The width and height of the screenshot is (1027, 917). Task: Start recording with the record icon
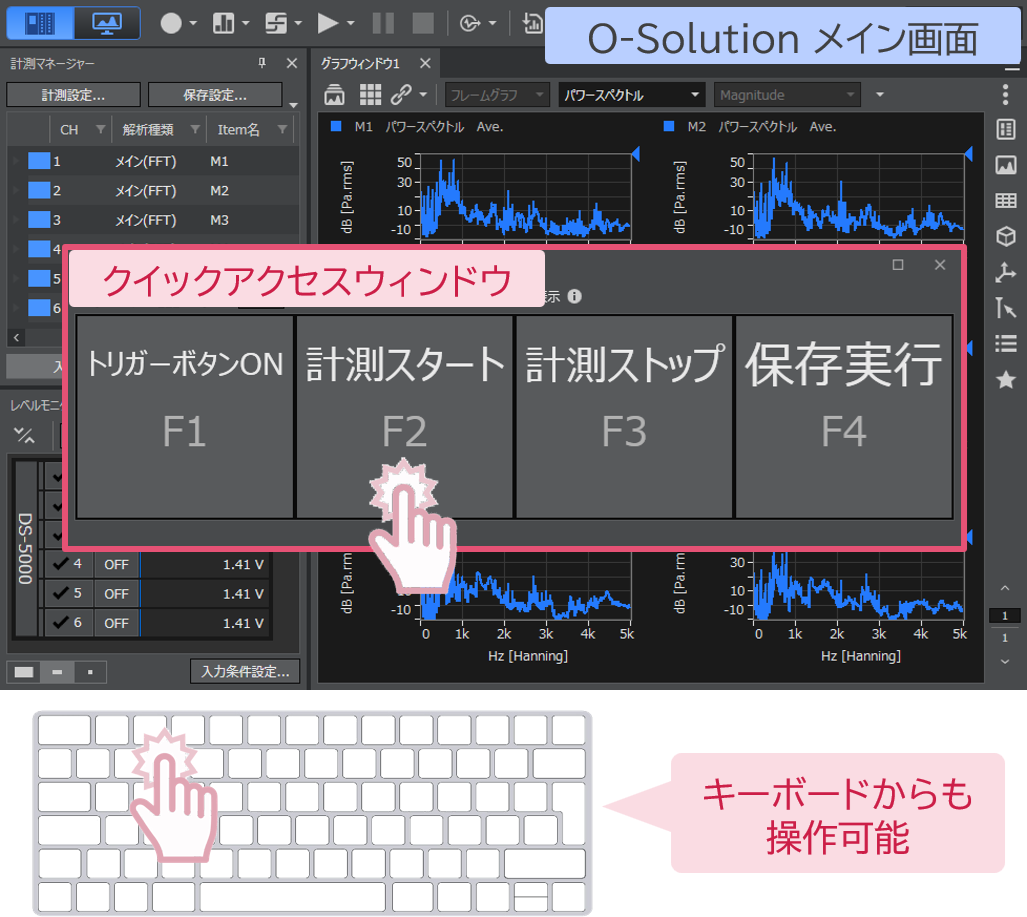(171, 22)
